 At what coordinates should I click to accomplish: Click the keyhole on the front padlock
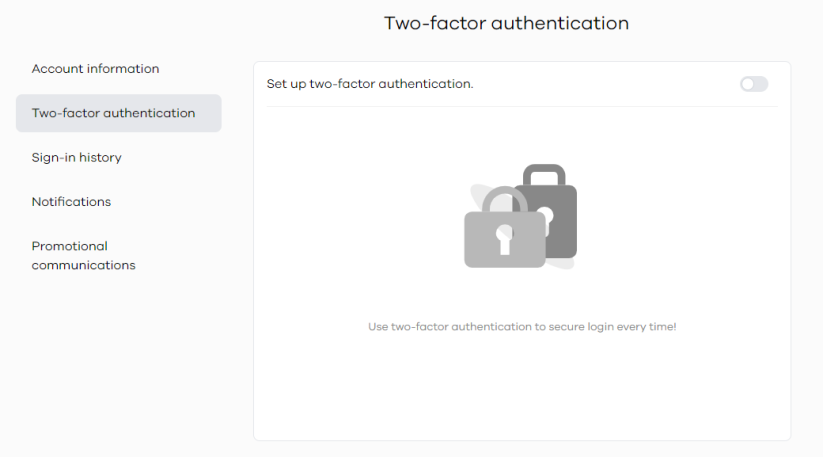(504, 239)
